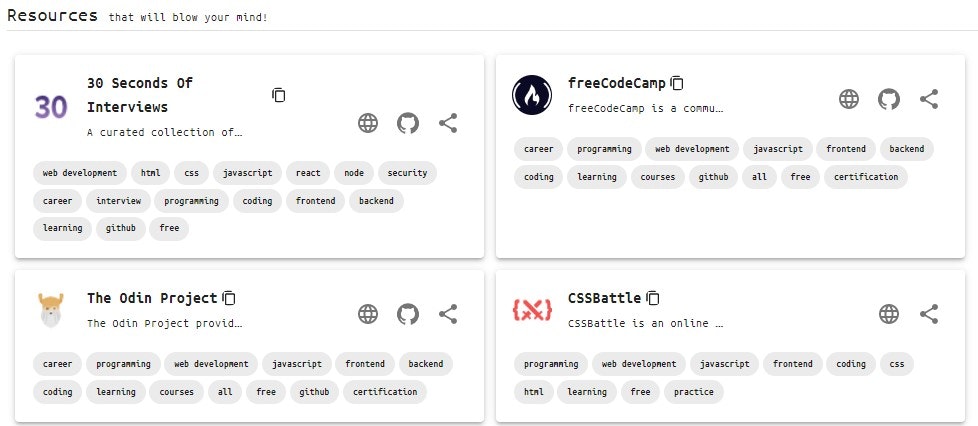Select courses tag on freeCodeCamp card
The width and height of the screenshot is (978, 426).
pos(657,177)
